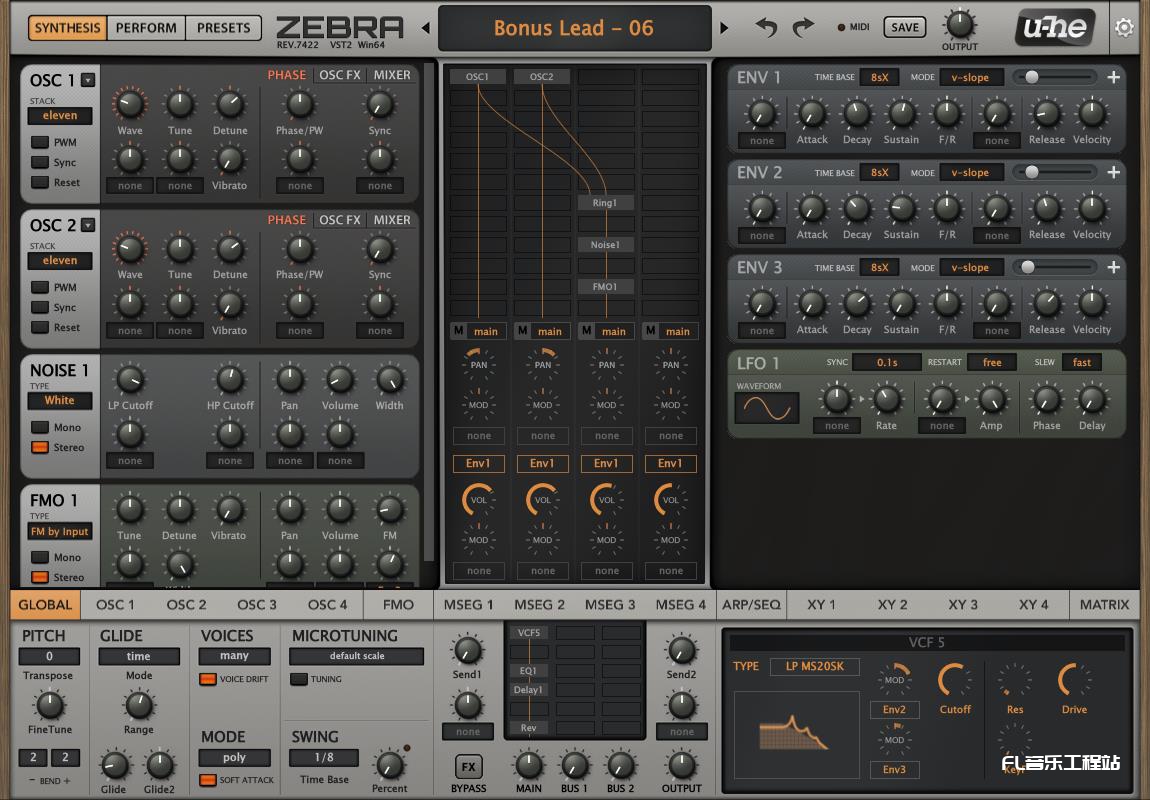Turn off Voice Drift
This screenshot has width=1150, height=800.
click(208, 680)
